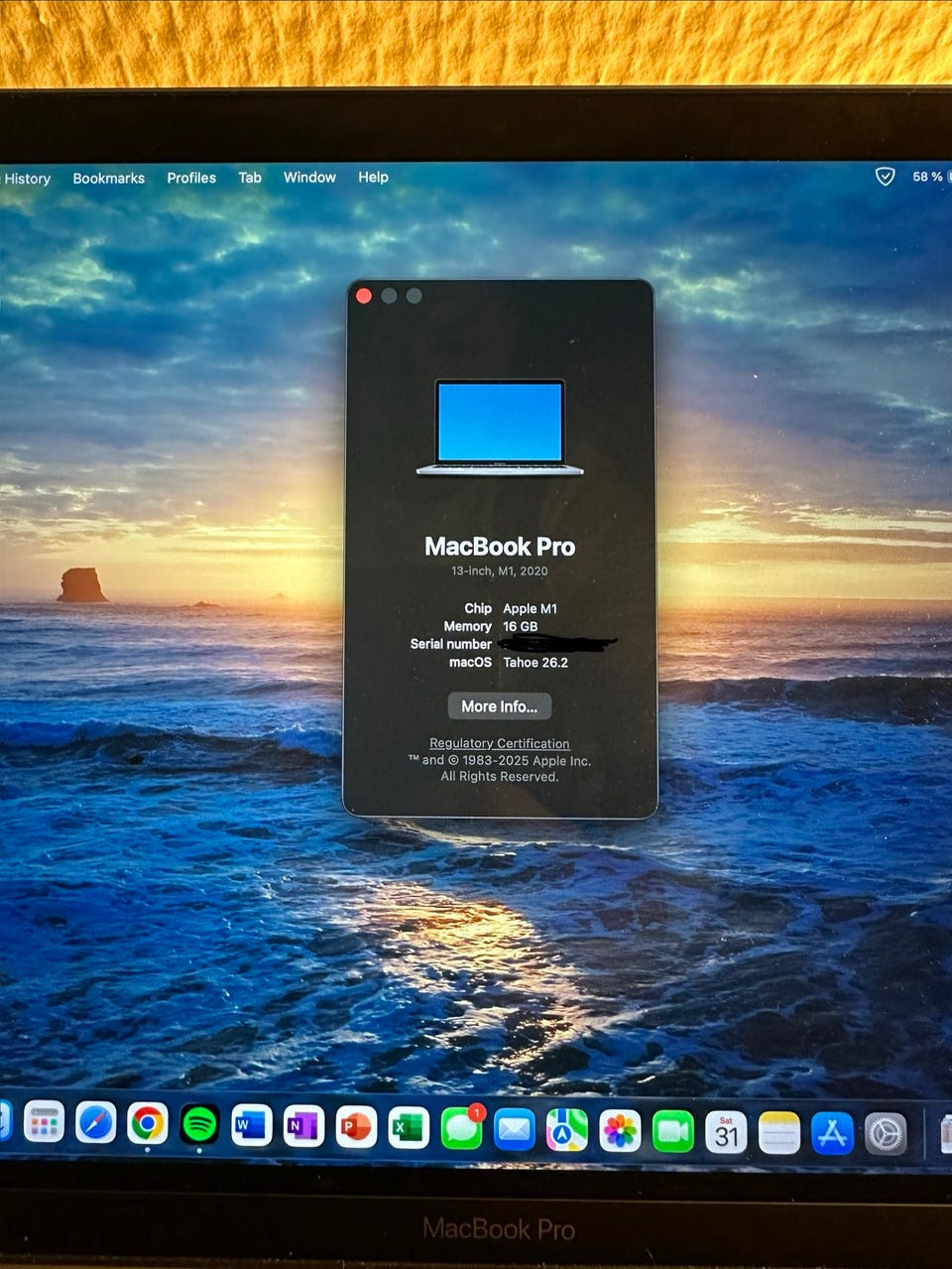Click the 16 GB memory value
The width and height of the screenshot is (952, 1269).
click(x=521, y=627)
